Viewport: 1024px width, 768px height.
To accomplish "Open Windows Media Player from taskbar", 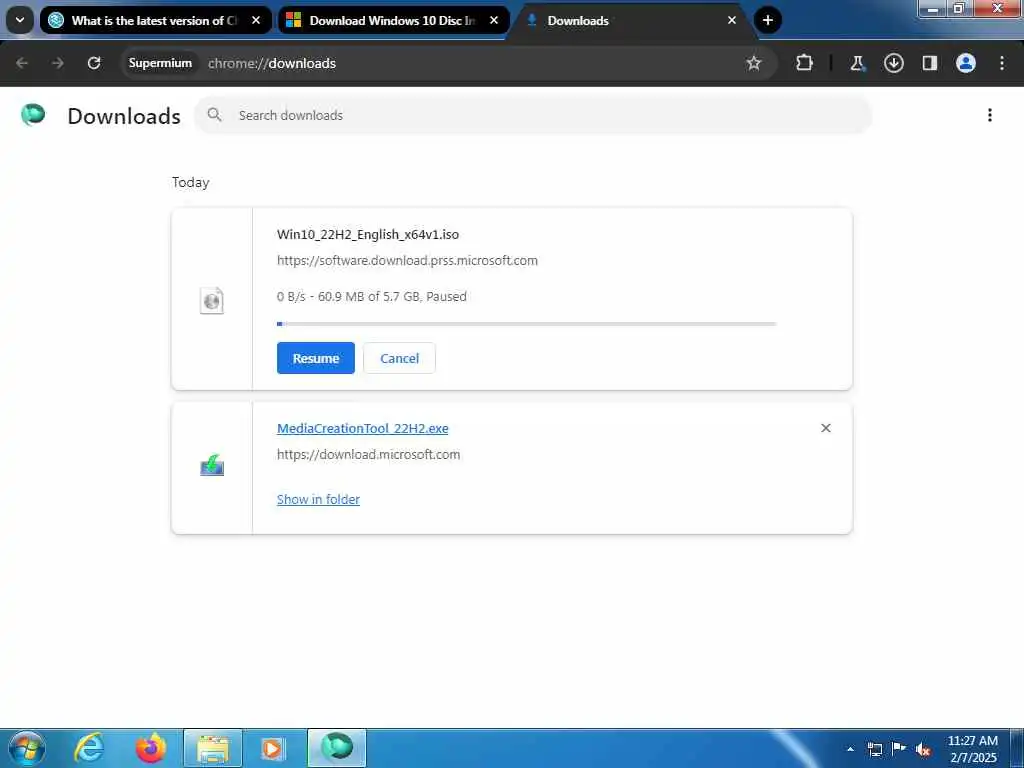I will [273, 748].
